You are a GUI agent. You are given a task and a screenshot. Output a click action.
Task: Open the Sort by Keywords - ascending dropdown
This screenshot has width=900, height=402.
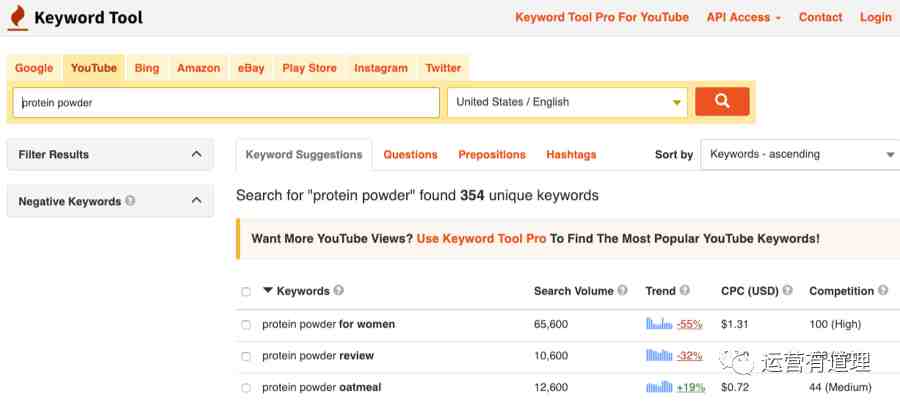click(x=800, y=154)
